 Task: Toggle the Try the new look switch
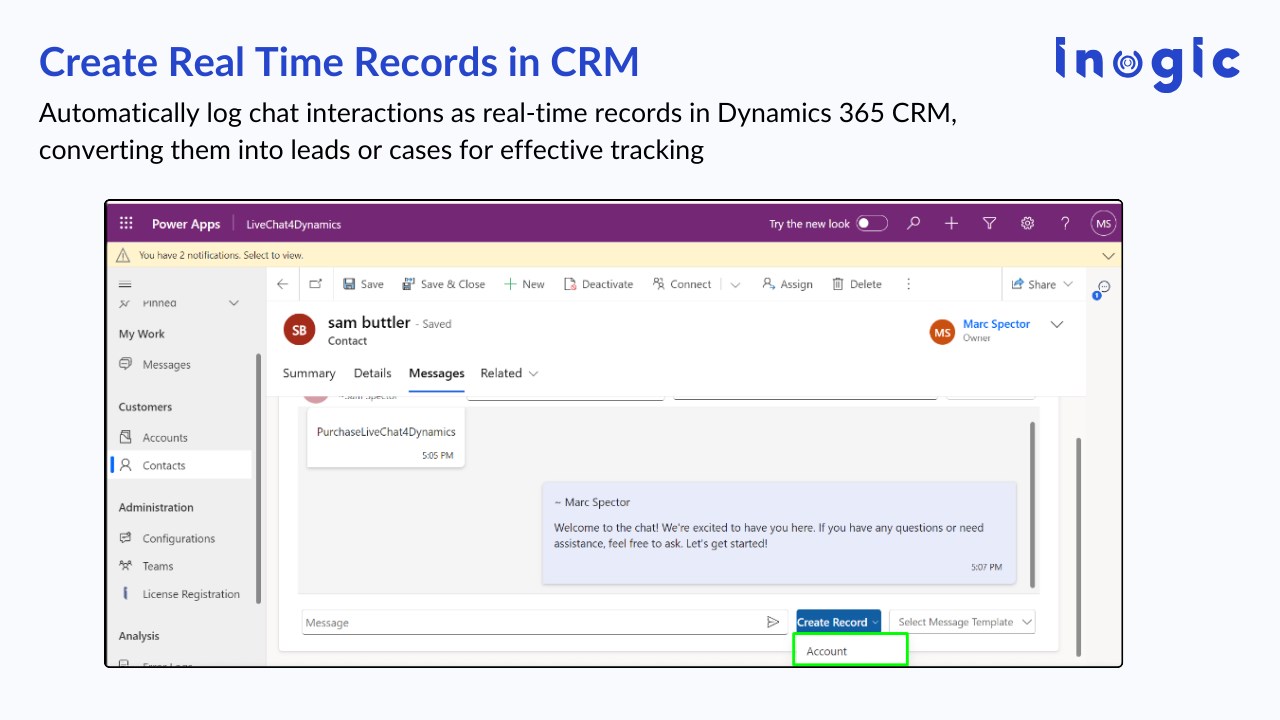[871, 224]
